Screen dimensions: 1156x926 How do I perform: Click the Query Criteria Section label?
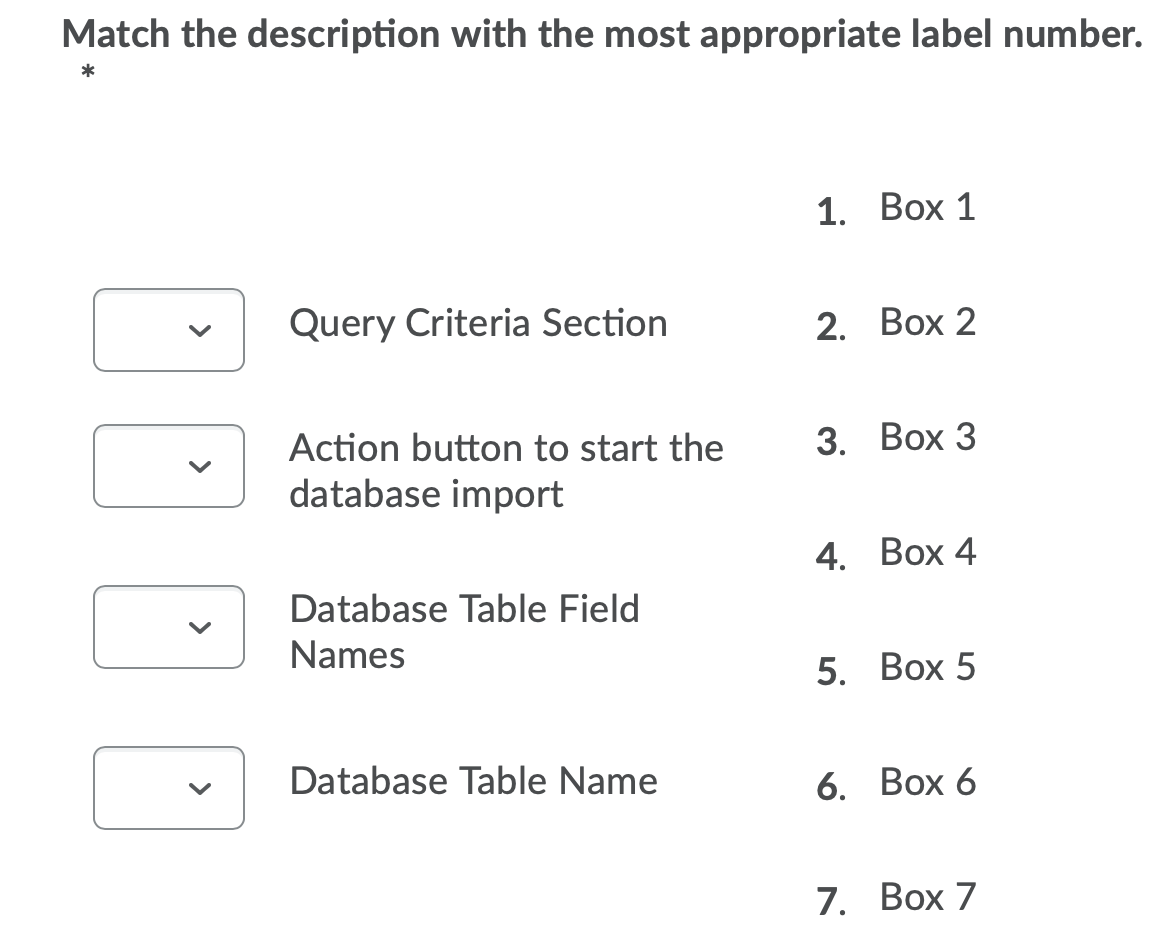pos(478,323)
